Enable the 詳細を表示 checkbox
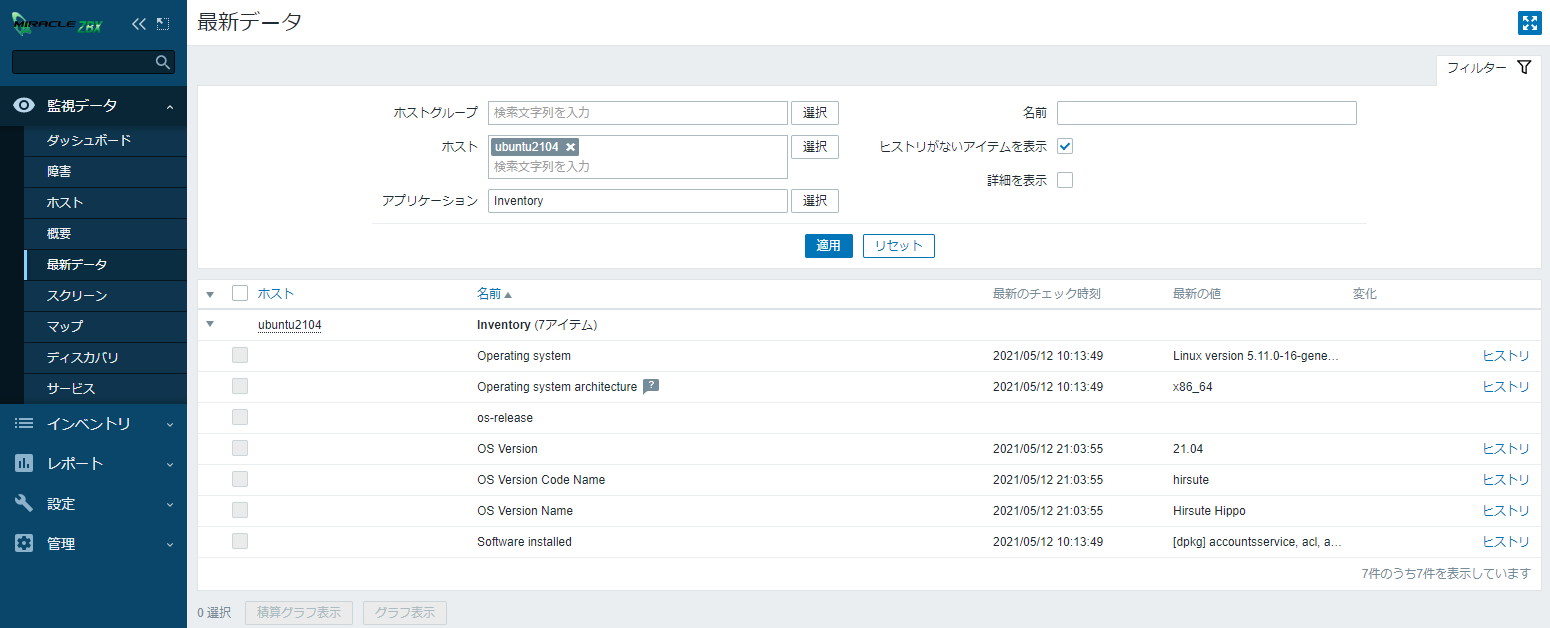The image size is (1550, 628). click(1065, 180)
